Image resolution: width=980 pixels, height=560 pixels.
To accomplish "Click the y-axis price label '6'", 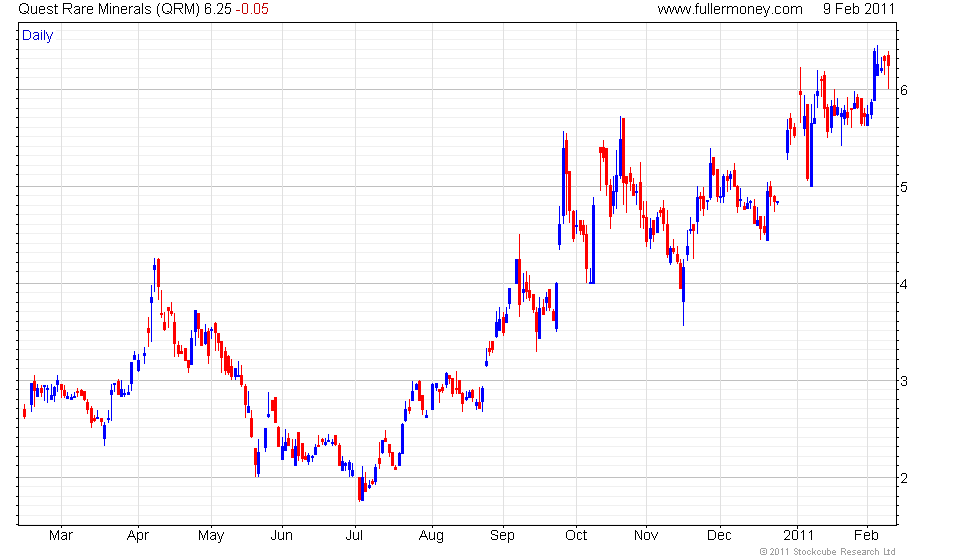I will coord(904,91).
